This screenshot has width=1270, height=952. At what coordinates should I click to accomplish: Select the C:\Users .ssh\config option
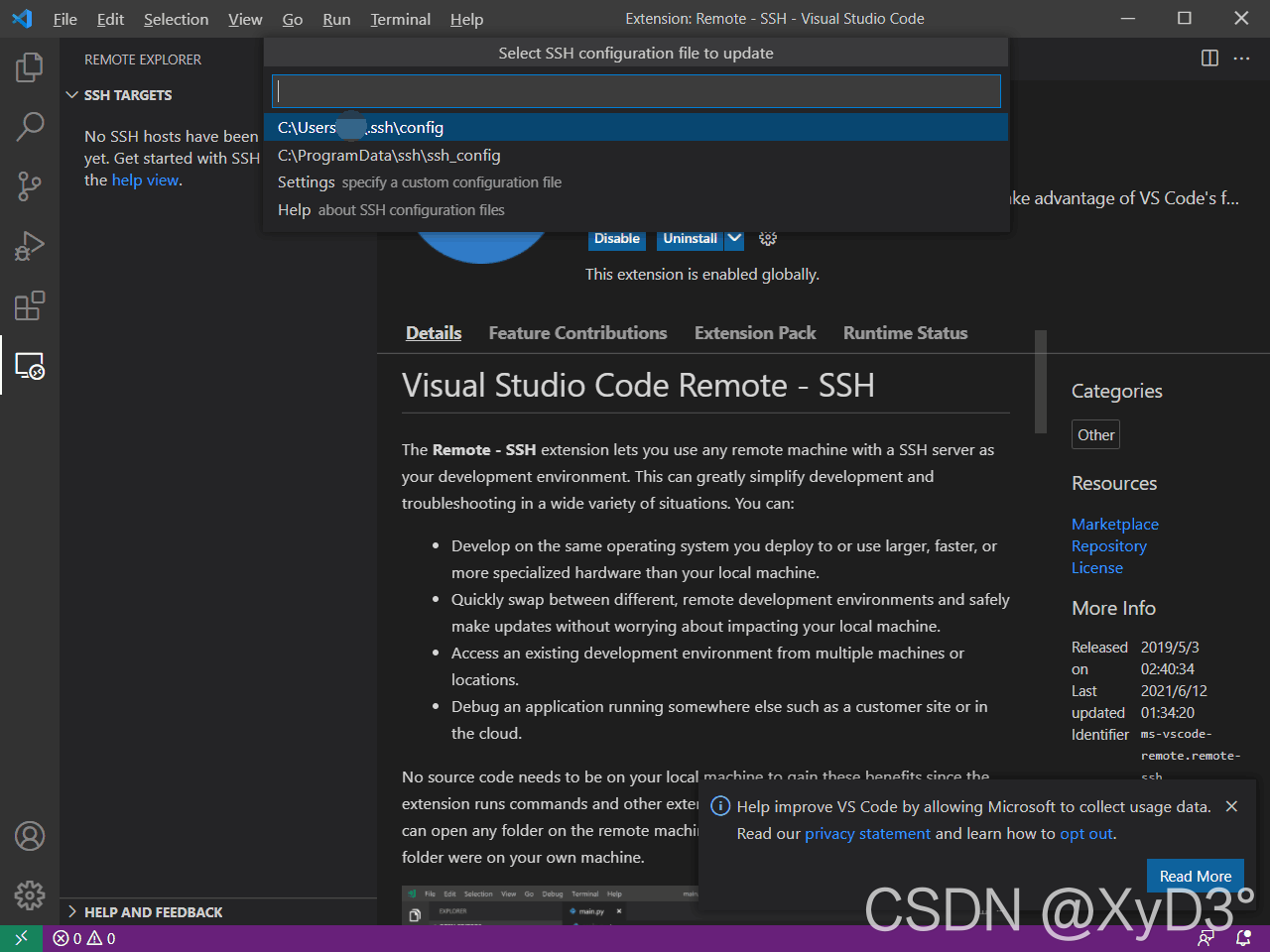point(636,127)
